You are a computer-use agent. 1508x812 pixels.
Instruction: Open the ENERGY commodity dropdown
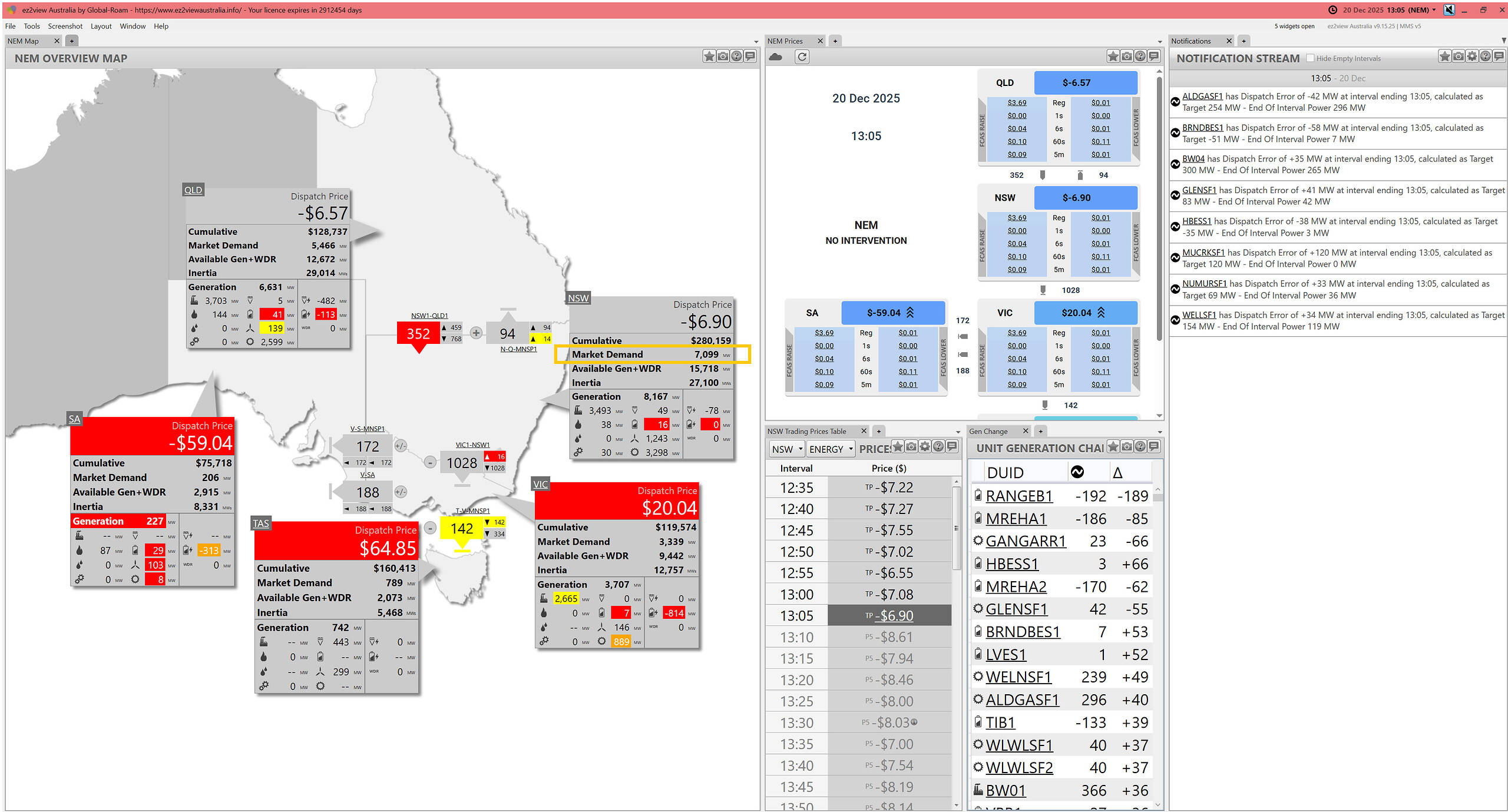click(x=831, y=449)
